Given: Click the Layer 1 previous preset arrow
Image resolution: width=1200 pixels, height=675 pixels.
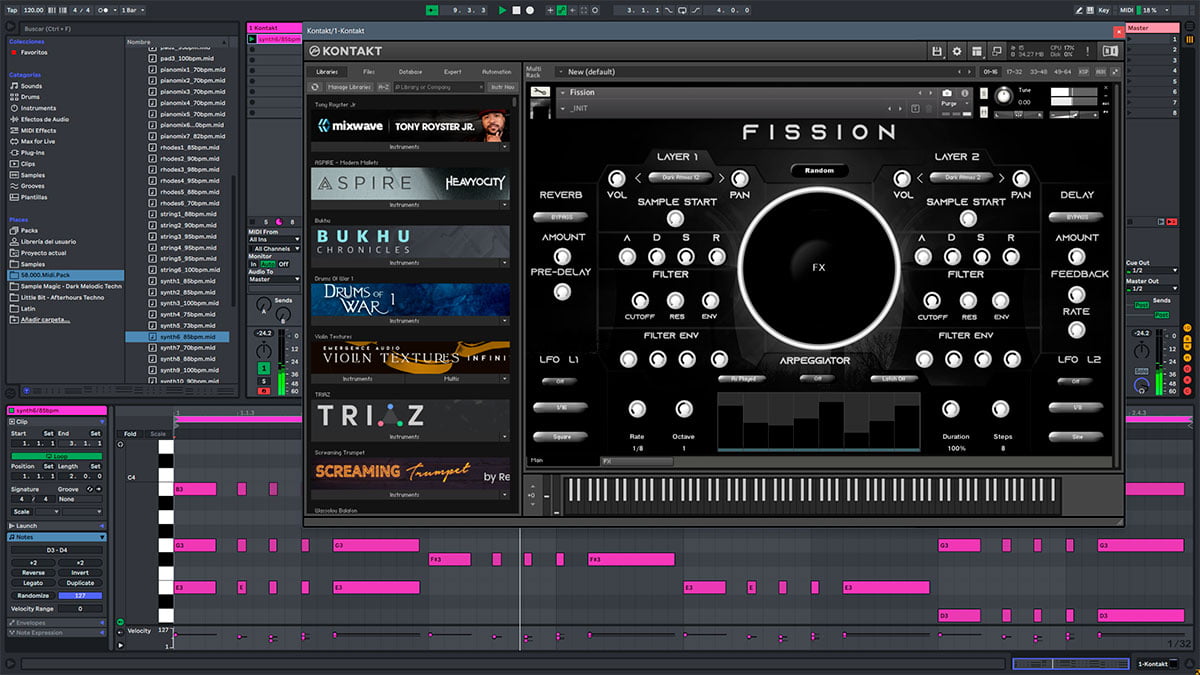Looking at the screenshot, I should pos(638,178).
